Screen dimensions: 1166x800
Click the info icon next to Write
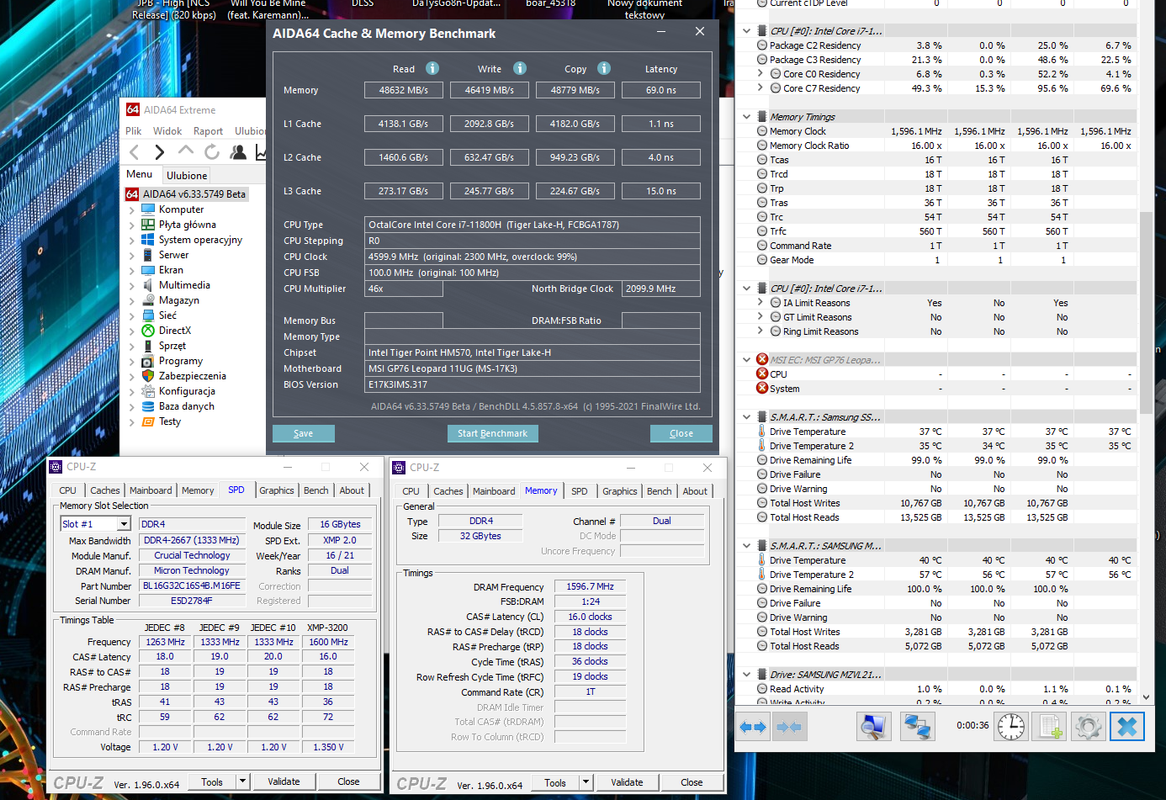[520, 68]
